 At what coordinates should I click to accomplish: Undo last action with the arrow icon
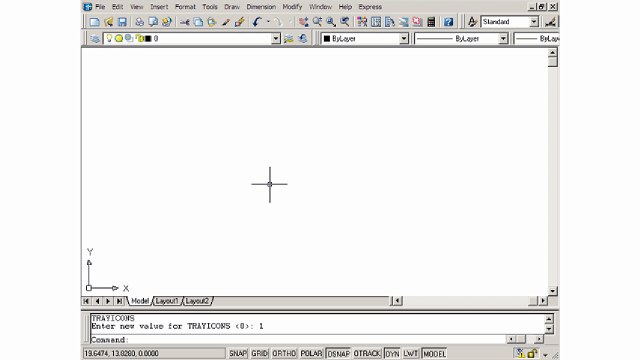click(x=257, y=22)
